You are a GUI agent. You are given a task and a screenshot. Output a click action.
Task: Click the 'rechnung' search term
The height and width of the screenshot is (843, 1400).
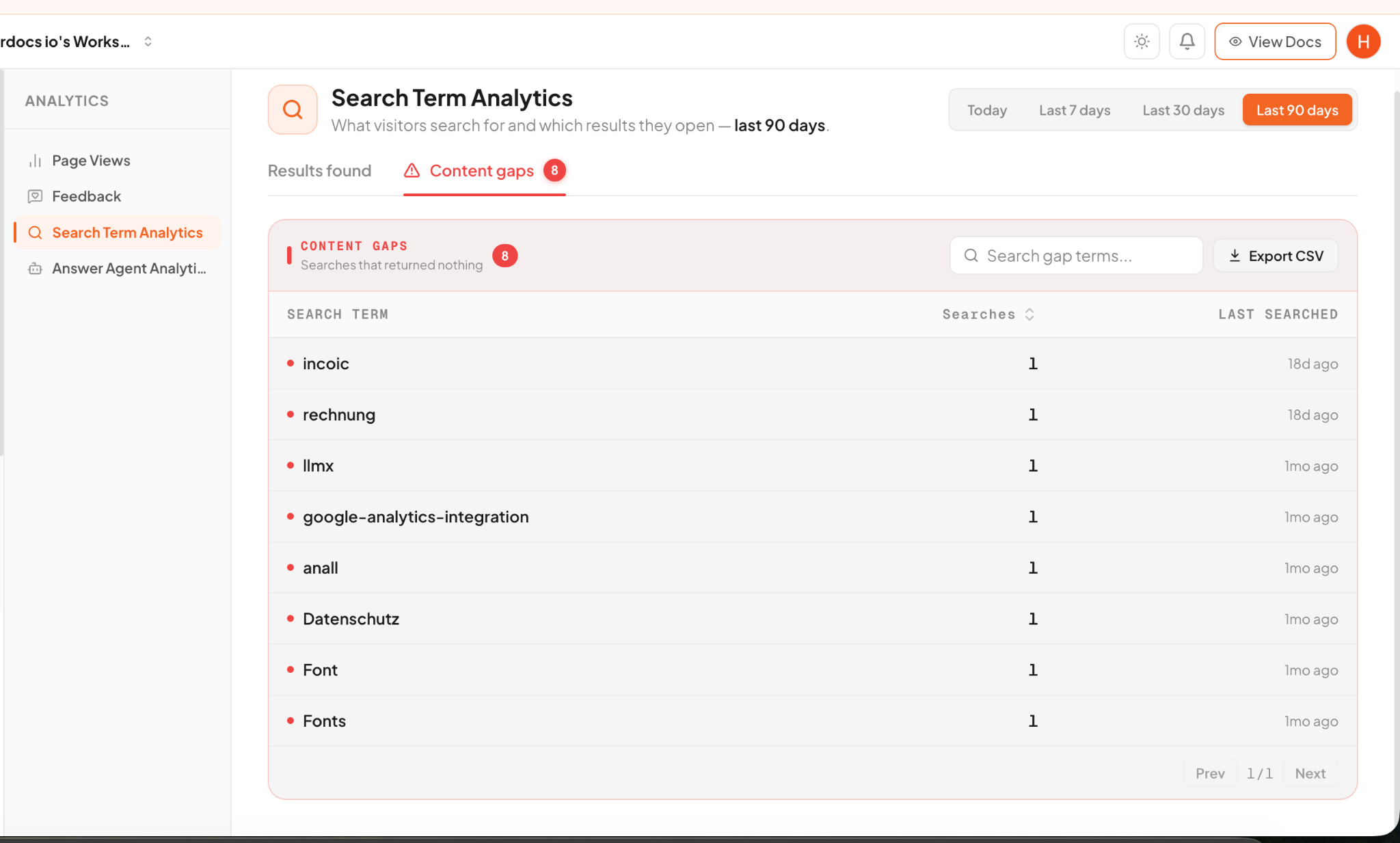339,415
